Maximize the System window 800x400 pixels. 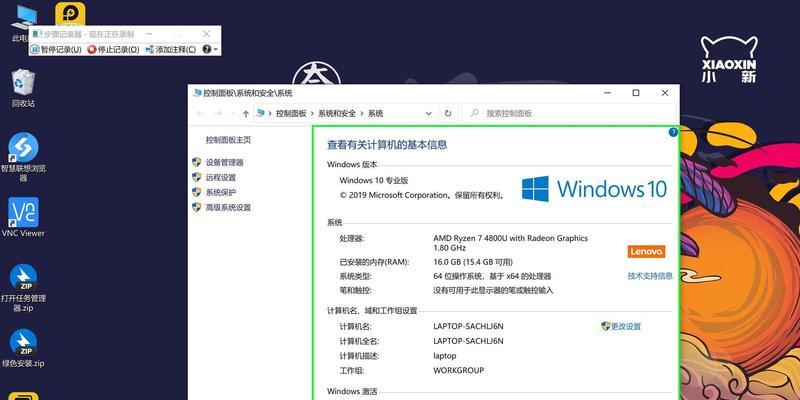[x=636, y=93]
